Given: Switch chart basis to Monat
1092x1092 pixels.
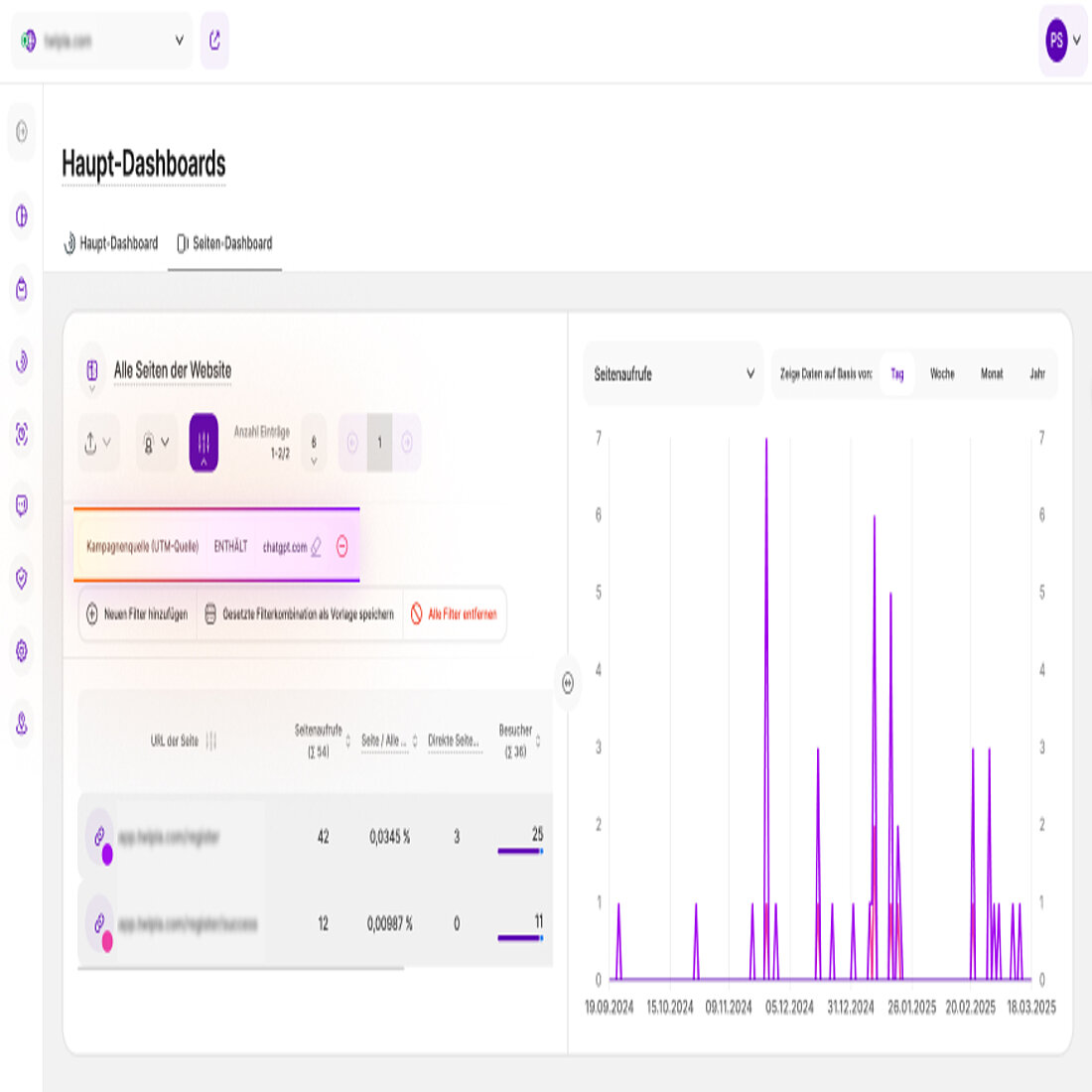Looking at the screenshot, I should [x=991, y=374].
